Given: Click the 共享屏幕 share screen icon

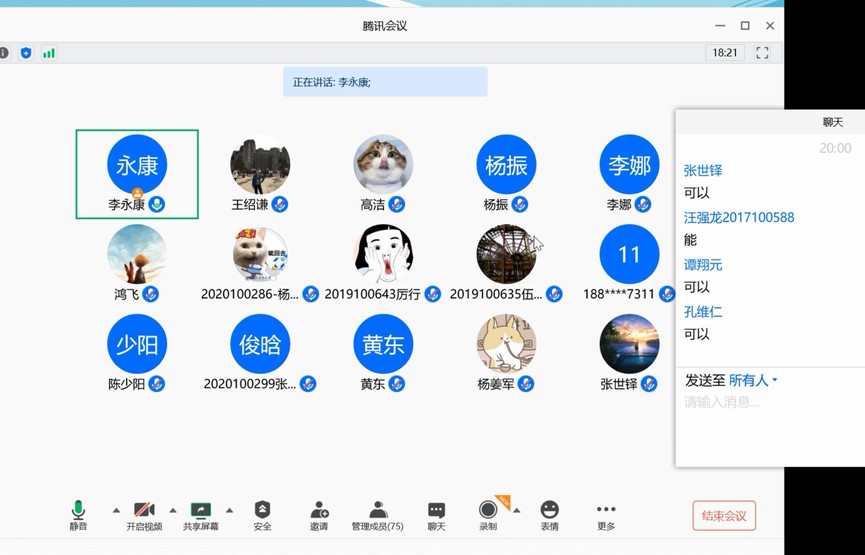Looking at the screenshot, I should (x=201, y=510).
